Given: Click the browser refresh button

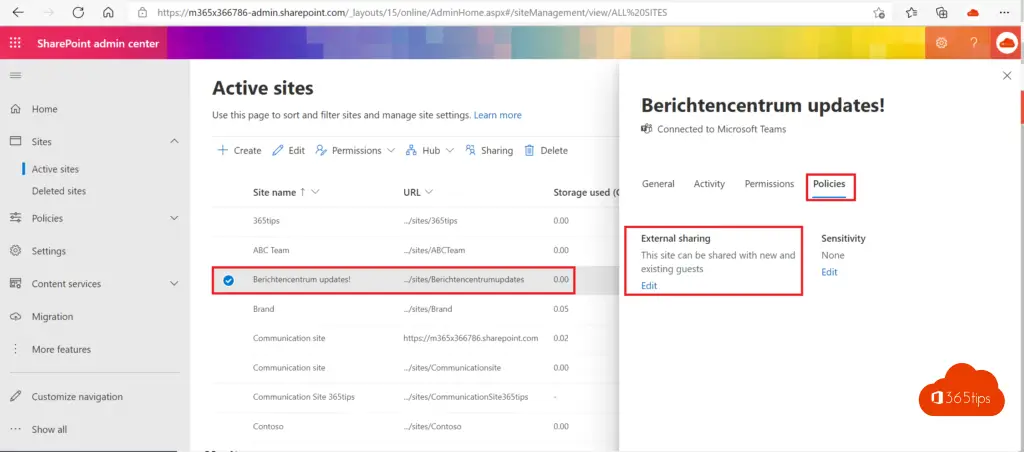Looking at the screenshot, I should pos(77,13).
